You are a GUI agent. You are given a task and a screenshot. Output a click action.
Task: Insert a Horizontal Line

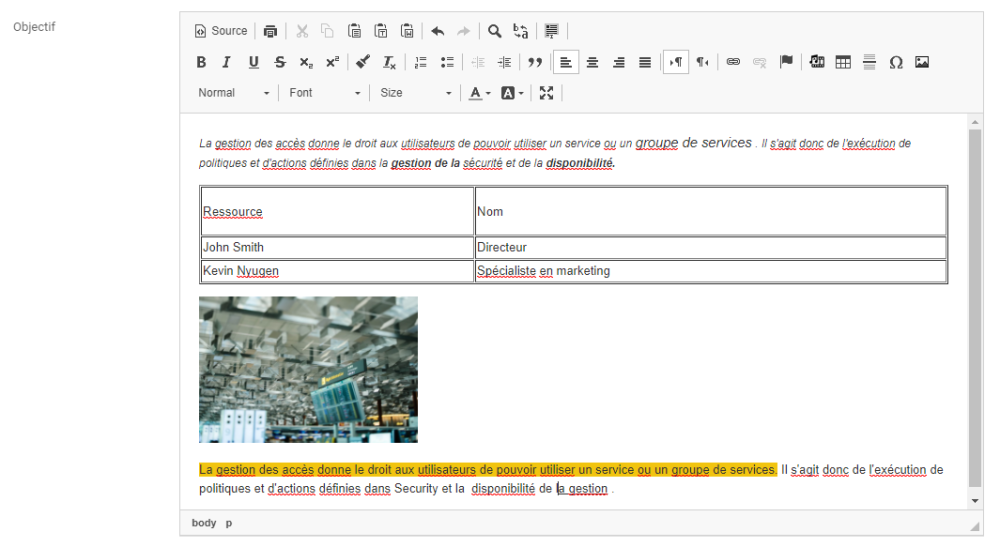pos(869,62)
